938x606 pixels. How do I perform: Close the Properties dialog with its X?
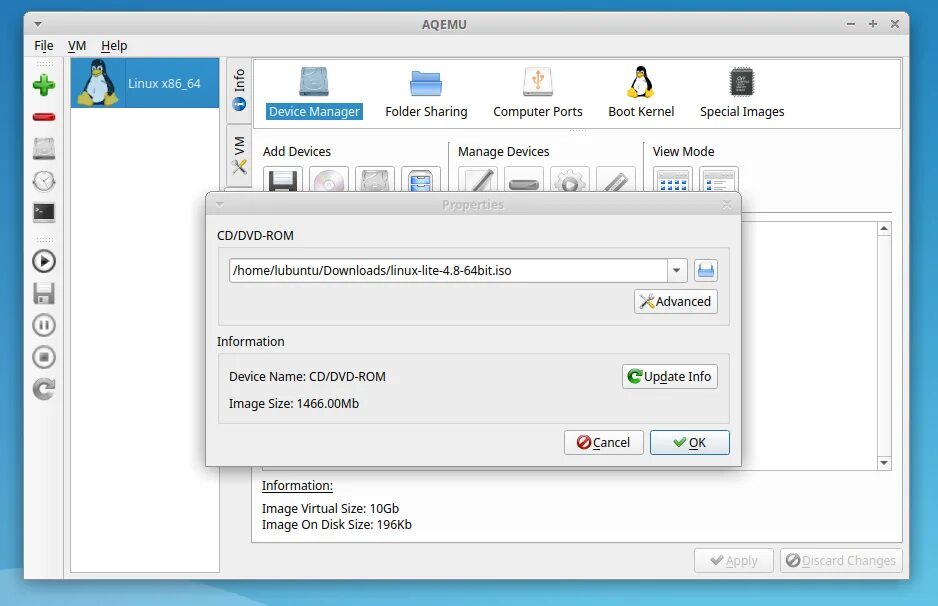[727, 205]
